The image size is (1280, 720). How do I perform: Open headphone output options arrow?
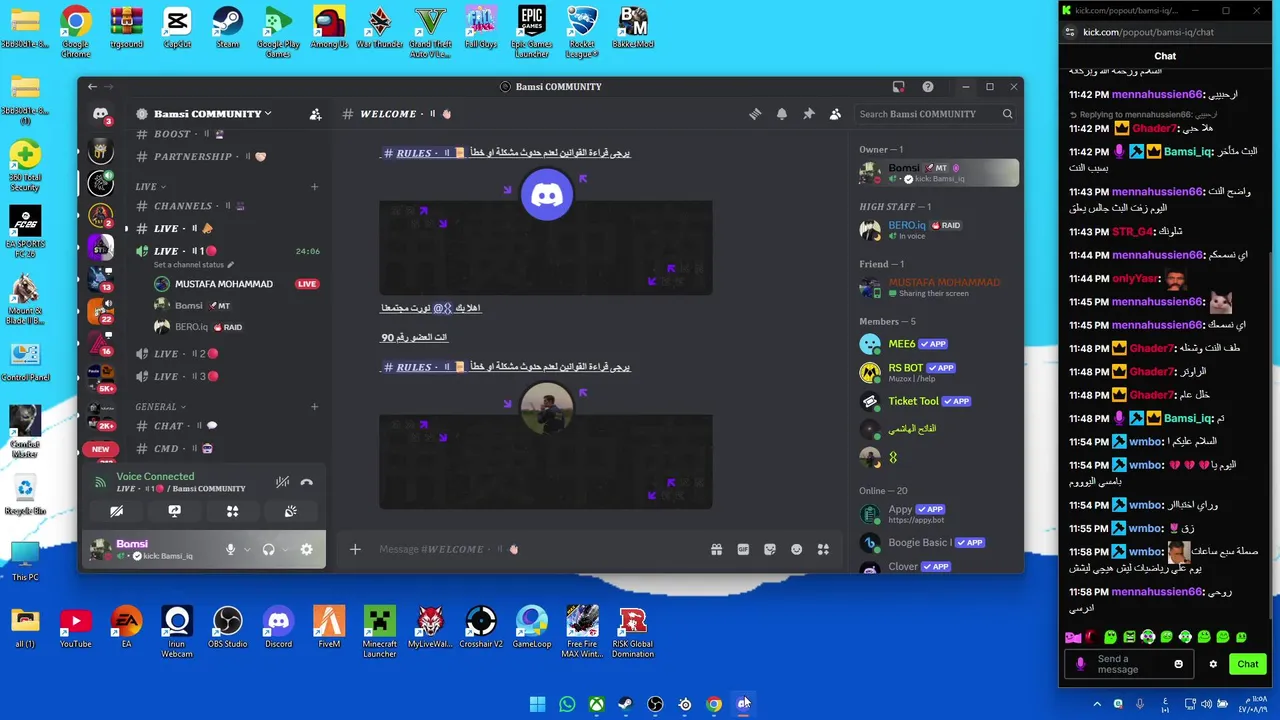click(285, 549)
